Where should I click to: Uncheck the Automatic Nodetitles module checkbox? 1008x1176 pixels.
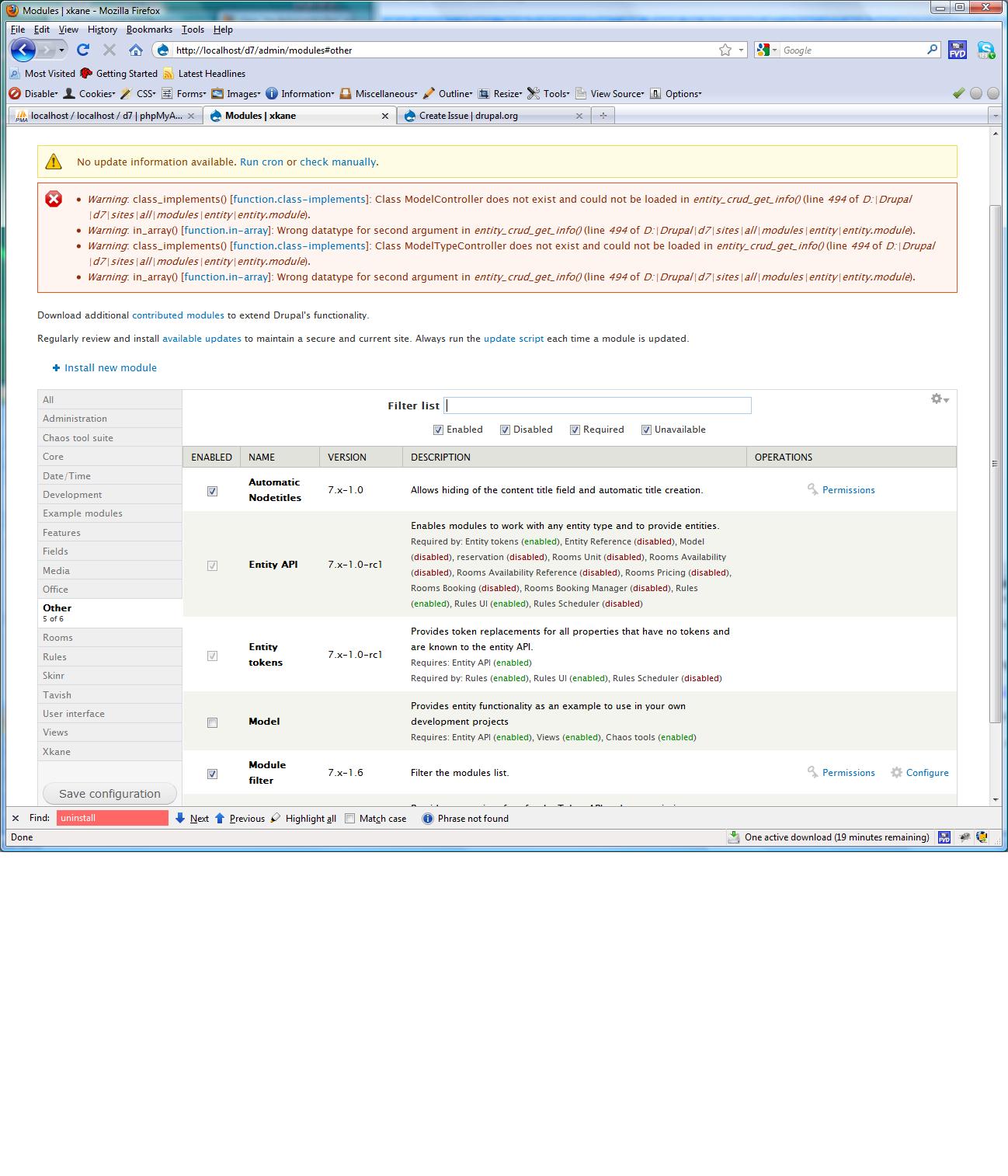pyautogui.click(x=212, y=491)
